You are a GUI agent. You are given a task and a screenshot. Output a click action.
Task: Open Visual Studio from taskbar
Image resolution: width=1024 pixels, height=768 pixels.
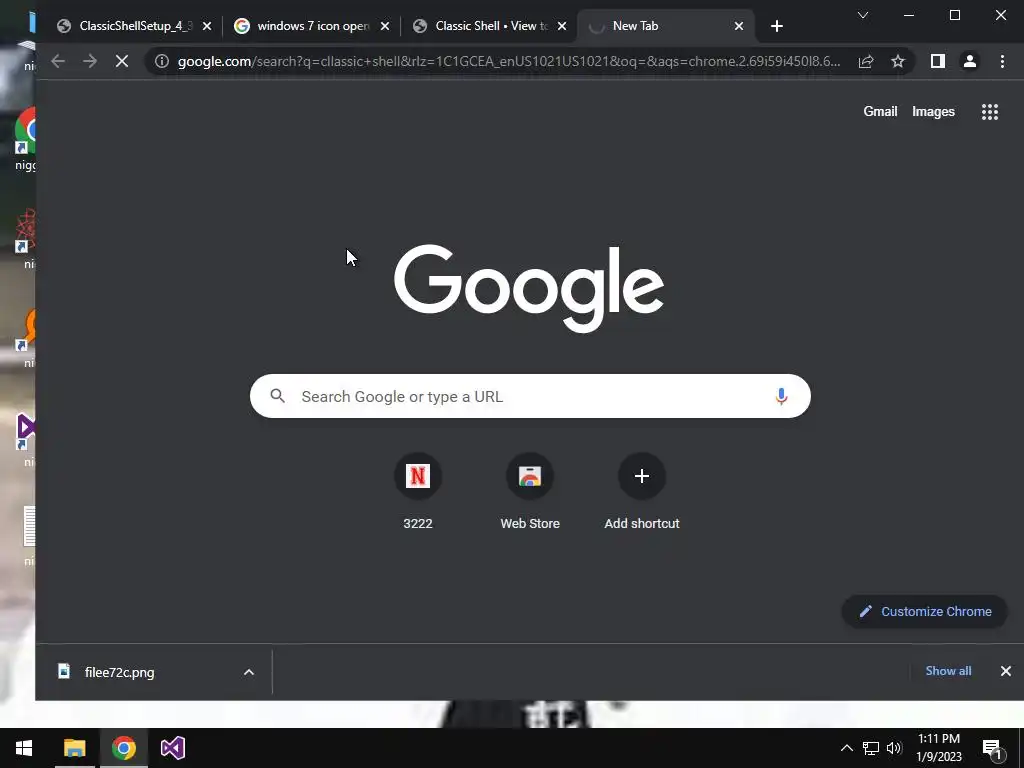[x=172, y=748]
